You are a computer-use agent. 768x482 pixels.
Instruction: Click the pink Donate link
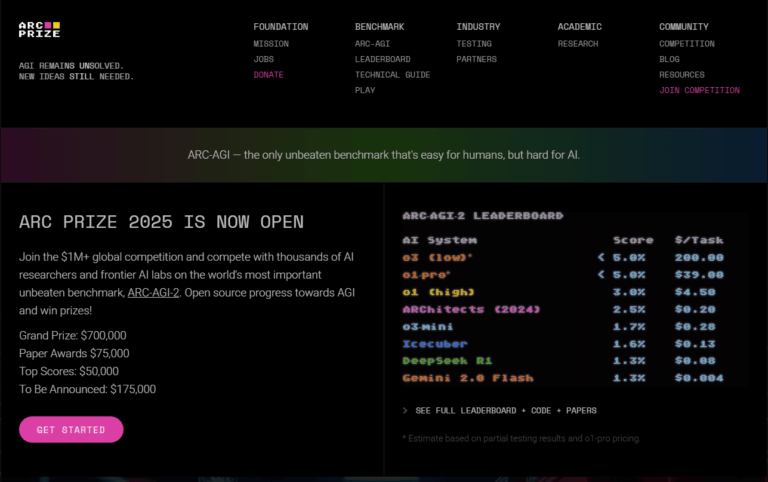268,75
